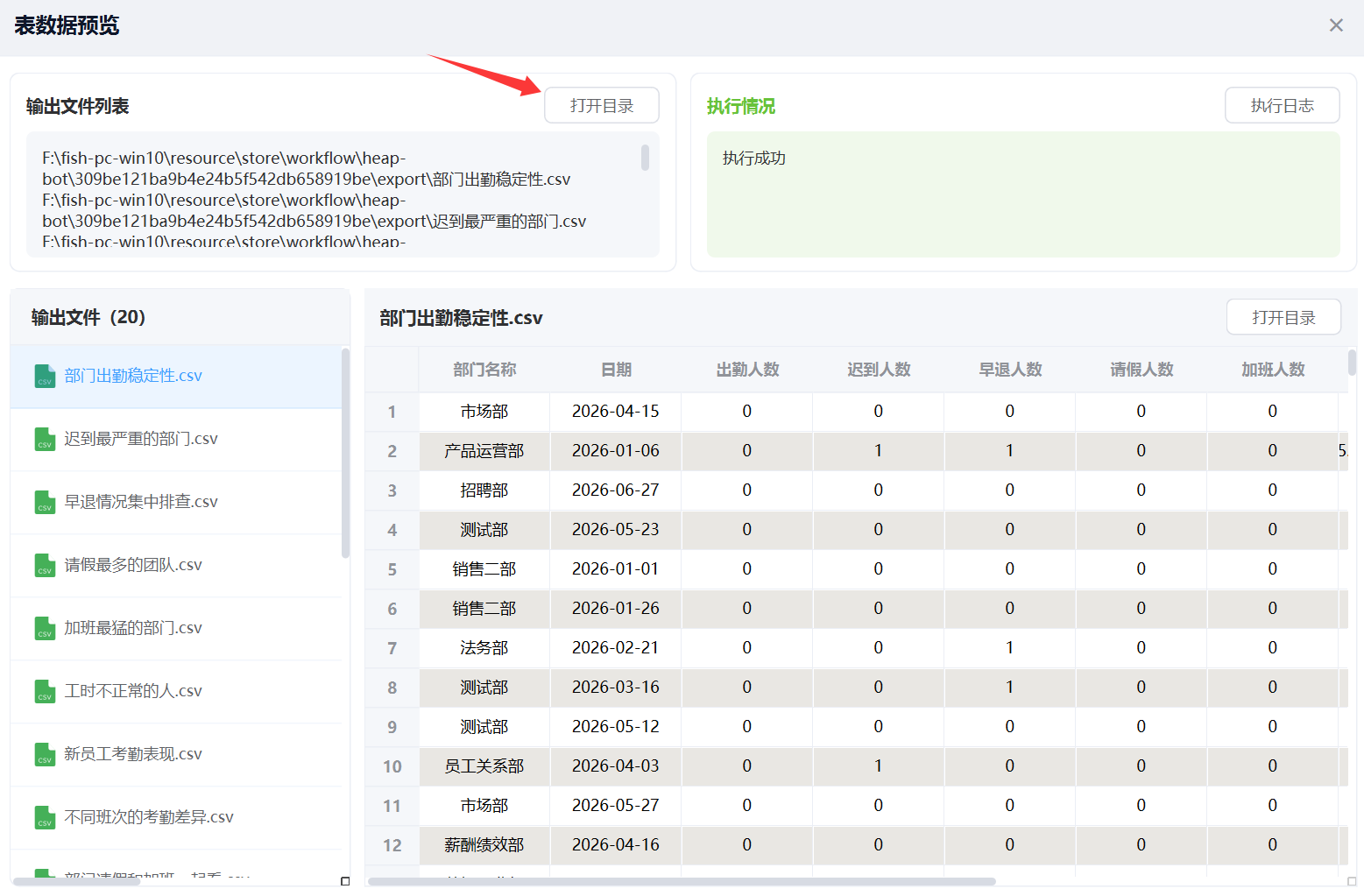Click the CSV icon beside 不同班次的考勤差异.csv
The width and height of the screenshot is (1364, 896).
click(45, 818)
